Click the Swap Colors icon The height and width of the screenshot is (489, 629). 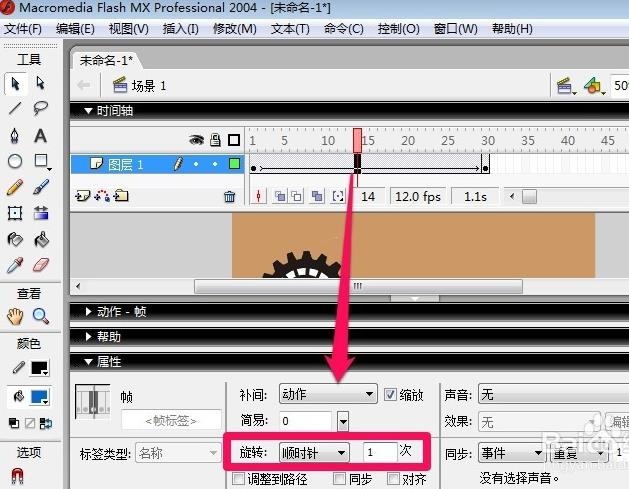coord(46,423)
